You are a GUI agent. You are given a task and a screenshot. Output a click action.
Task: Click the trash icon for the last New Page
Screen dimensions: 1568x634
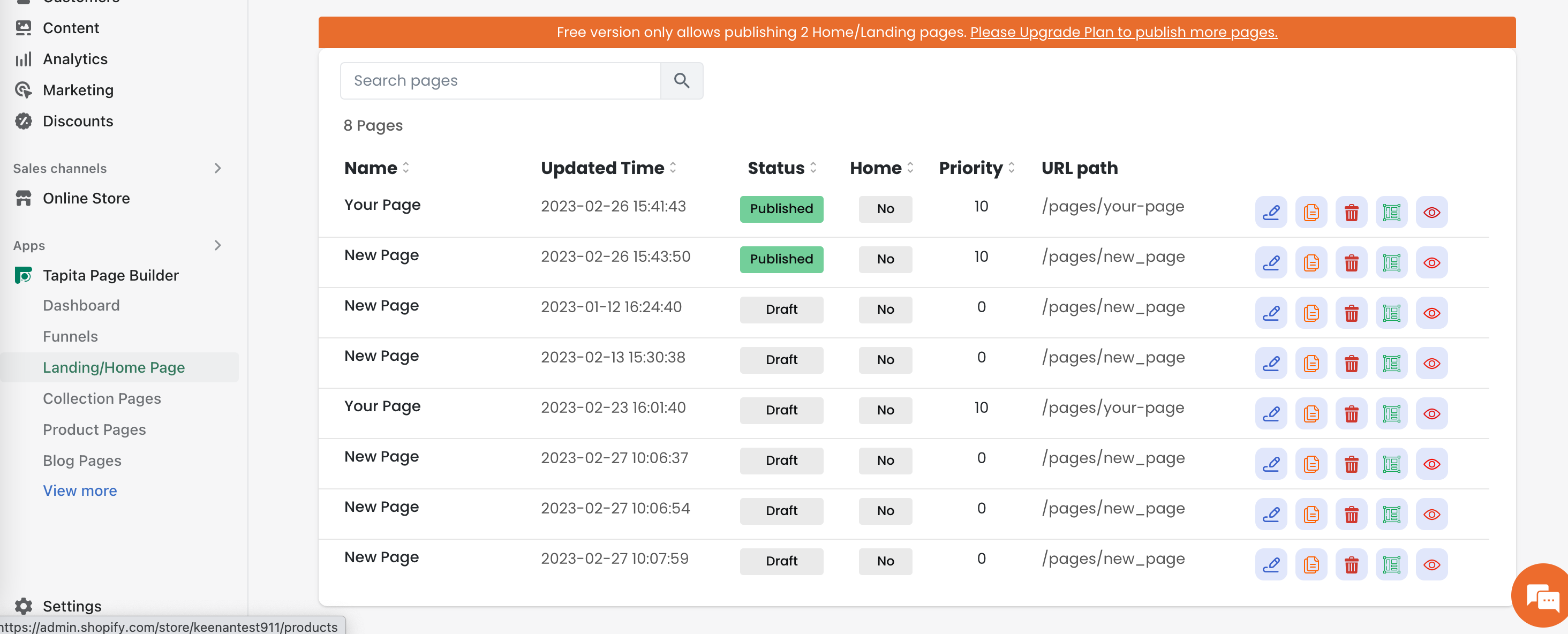1351,565
